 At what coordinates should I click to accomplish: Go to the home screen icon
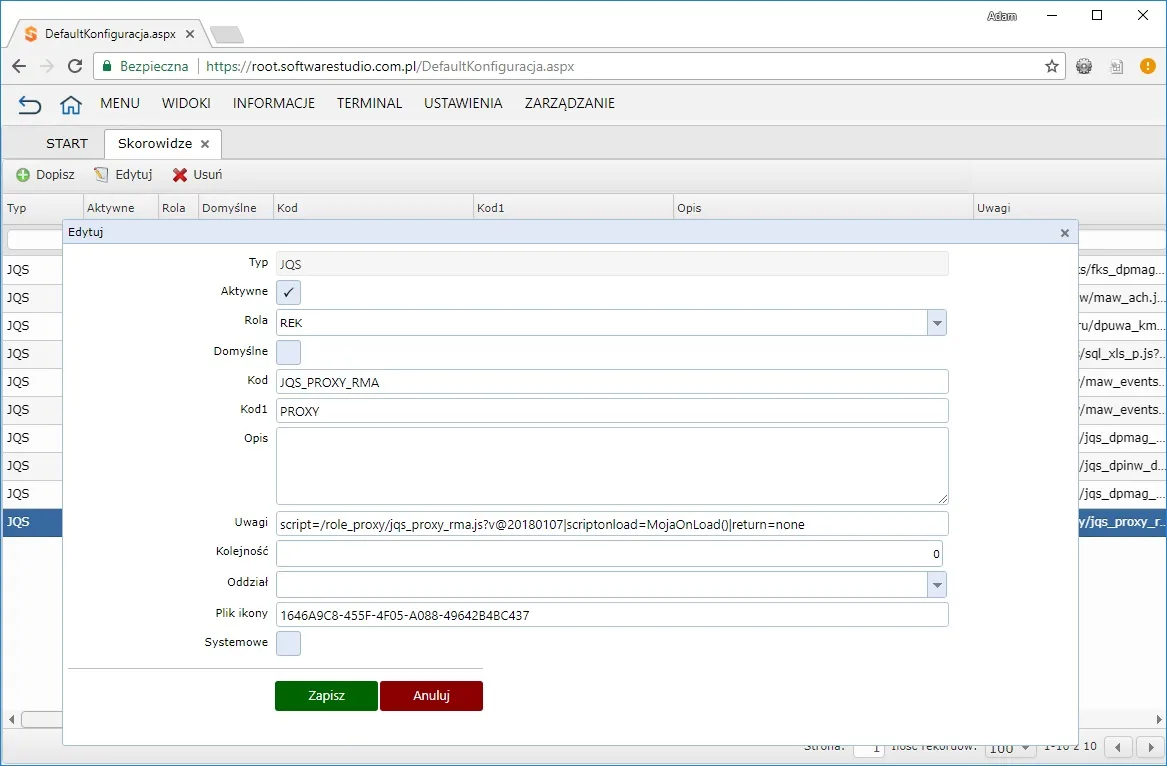click(x=71, y=104)
